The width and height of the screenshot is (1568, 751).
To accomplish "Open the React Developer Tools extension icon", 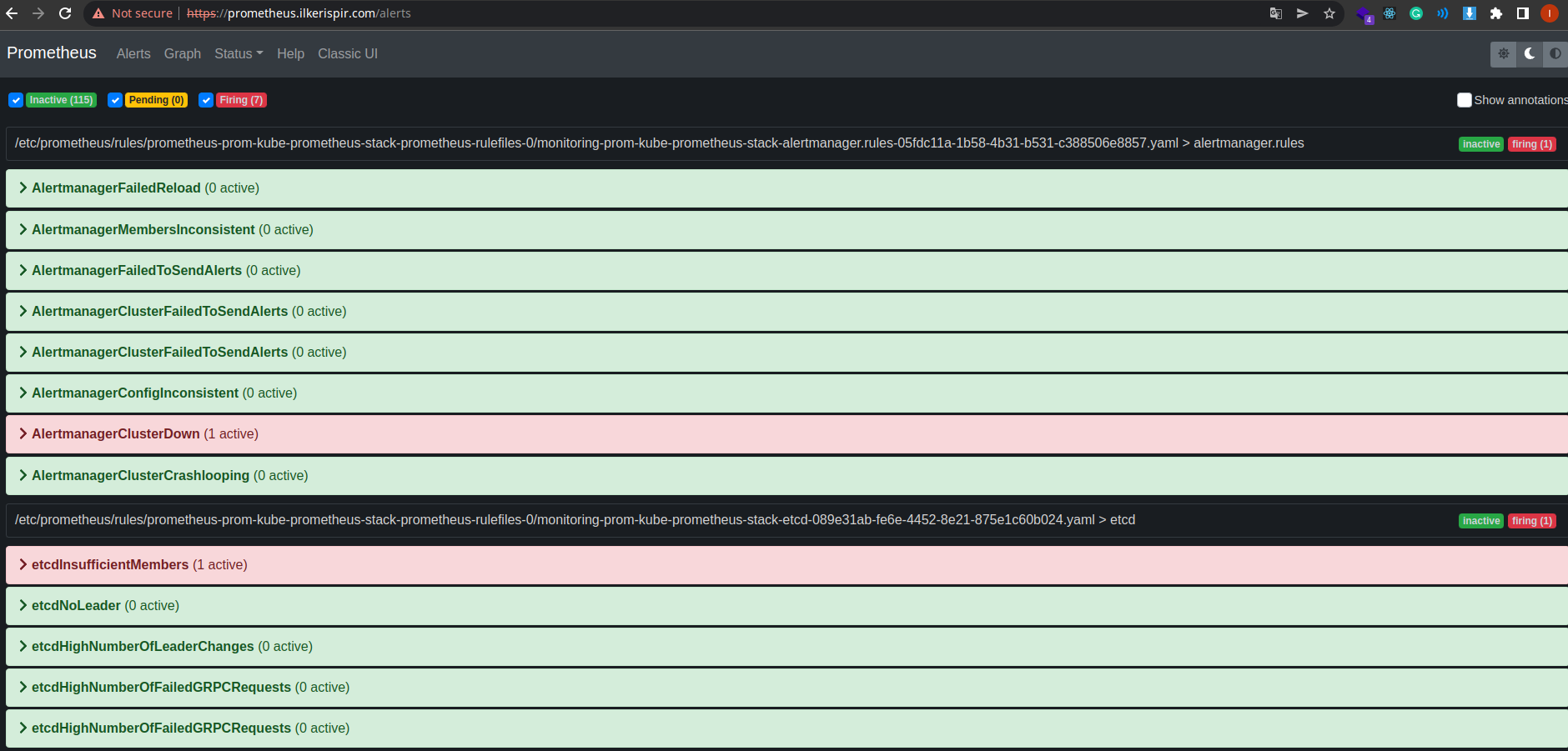I will click(1390, 13).
